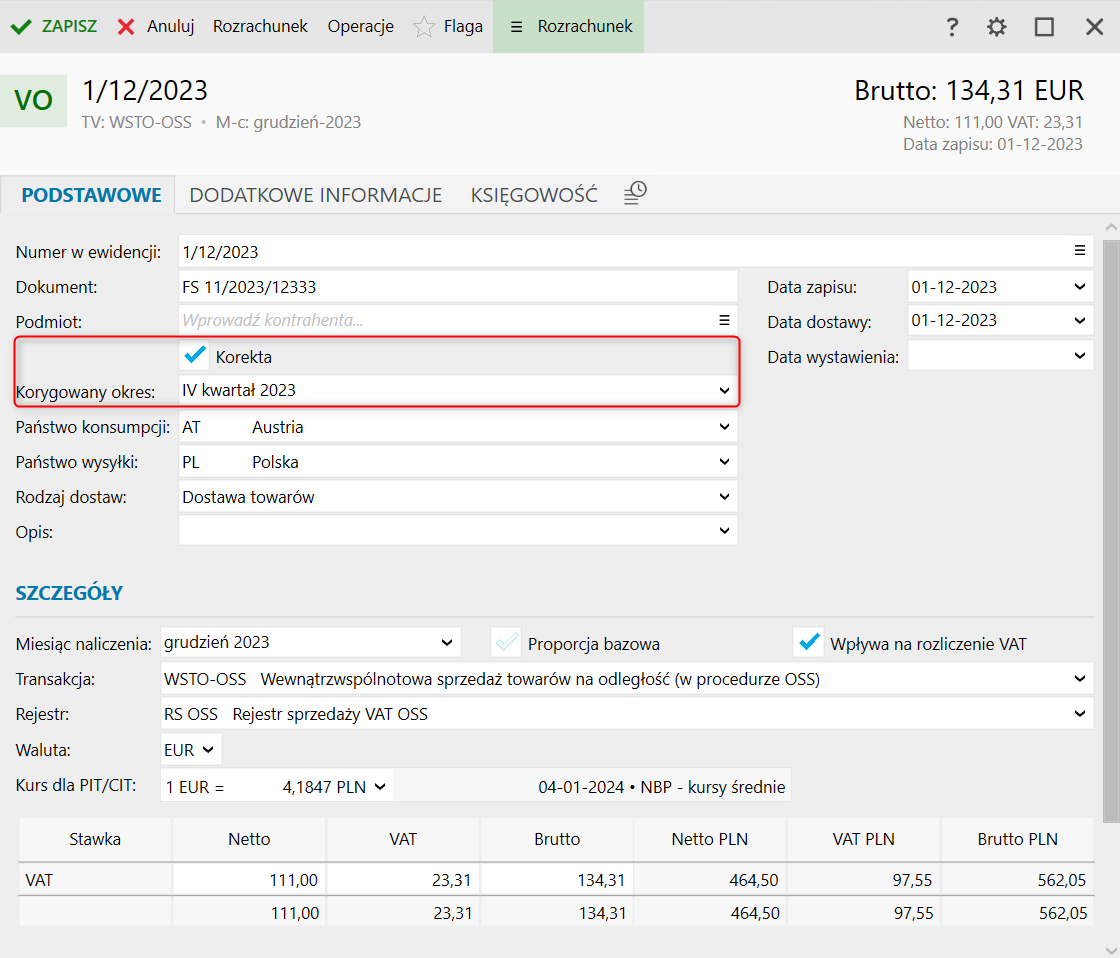Switch to the DODATKOWE INFORMACJE tab
Screen dimensions: 1120x958
tap(316, 195)
